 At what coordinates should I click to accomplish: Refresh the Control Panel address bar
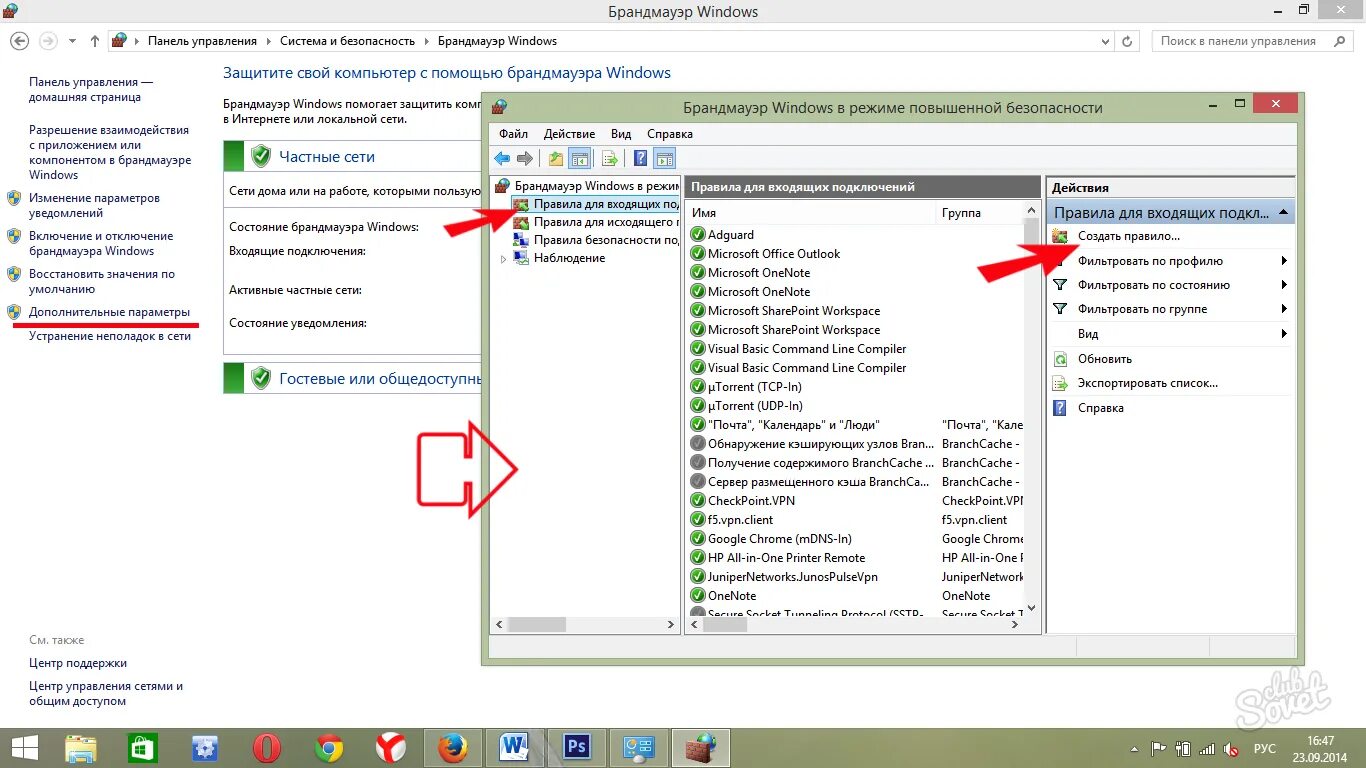1128,41
